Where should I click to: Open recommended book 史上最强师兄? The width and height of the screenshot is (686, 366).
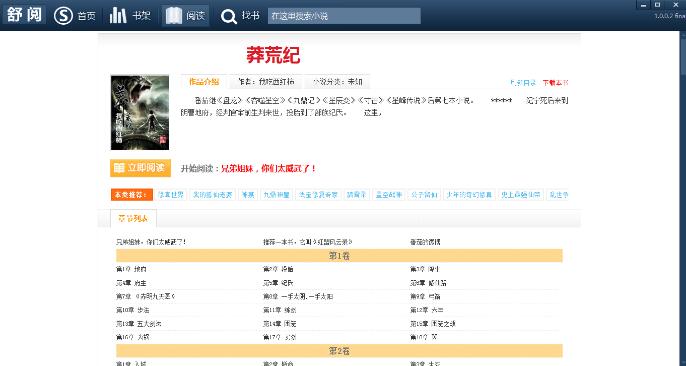(x=520, y=195)
